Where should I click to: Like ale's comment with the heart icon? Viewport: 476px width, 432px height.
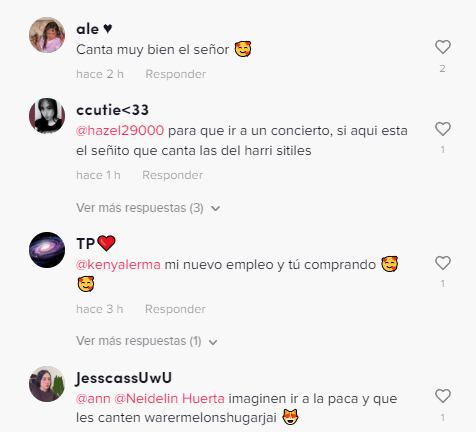[x=443, y=47]
